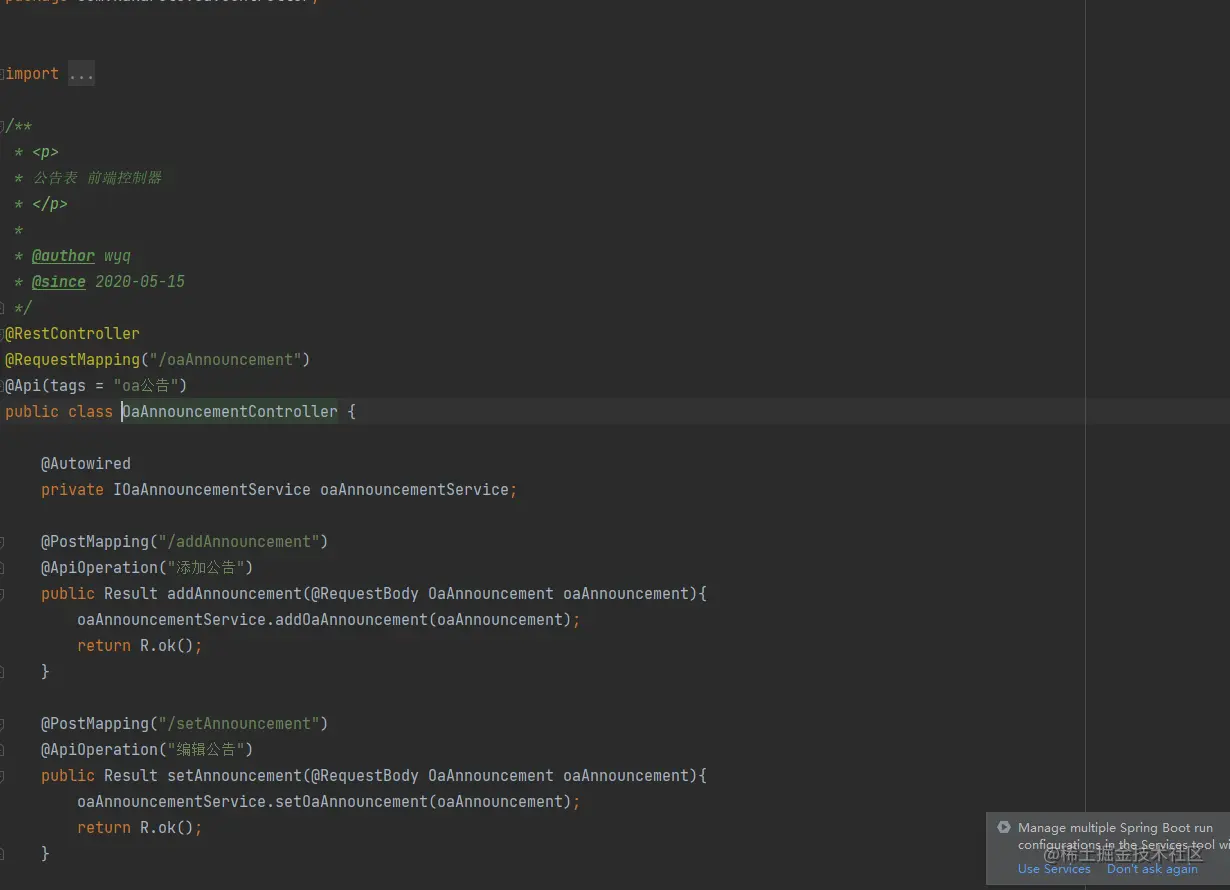Click the "oa公告" tags string

[x=146, y=386]
